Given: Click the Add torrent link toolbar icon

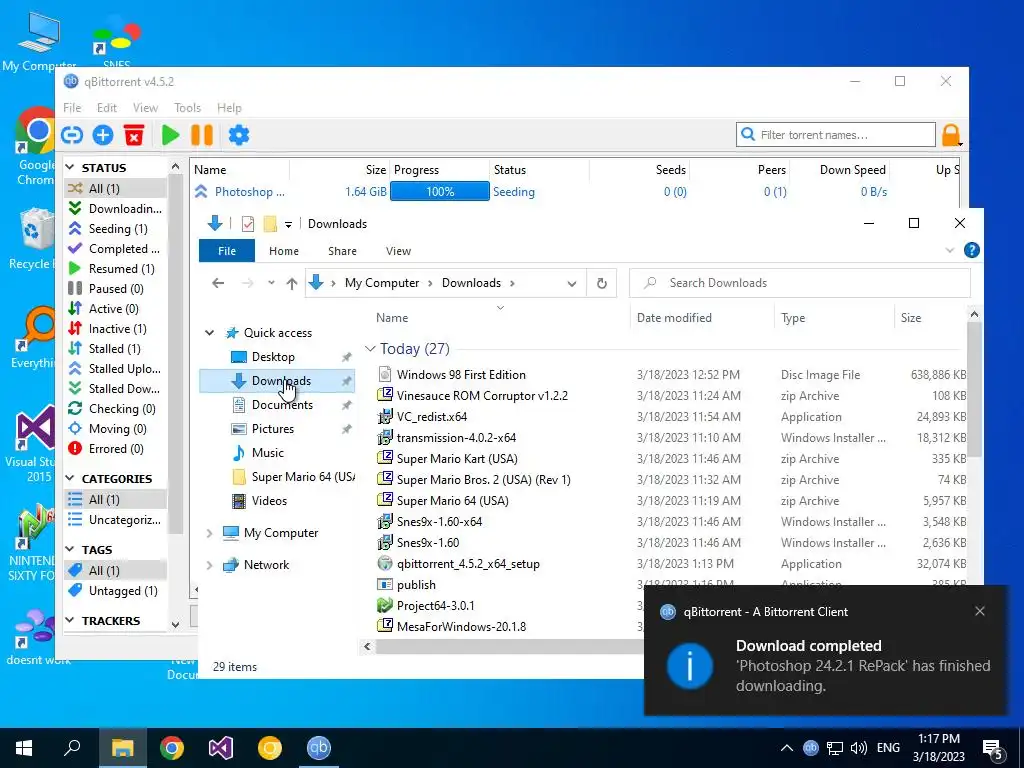Looking at the screenshot, I should 72,135.
